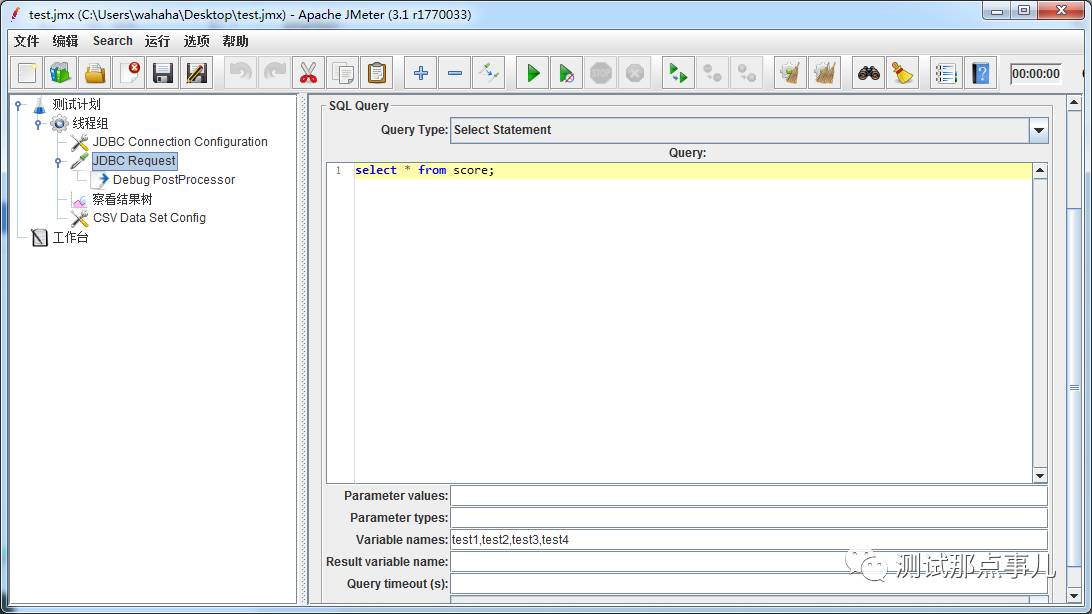Collapse the 线程组 tree expander
Image resolution: width=1092 pixels, height=614 pixels.
point(38,124)
